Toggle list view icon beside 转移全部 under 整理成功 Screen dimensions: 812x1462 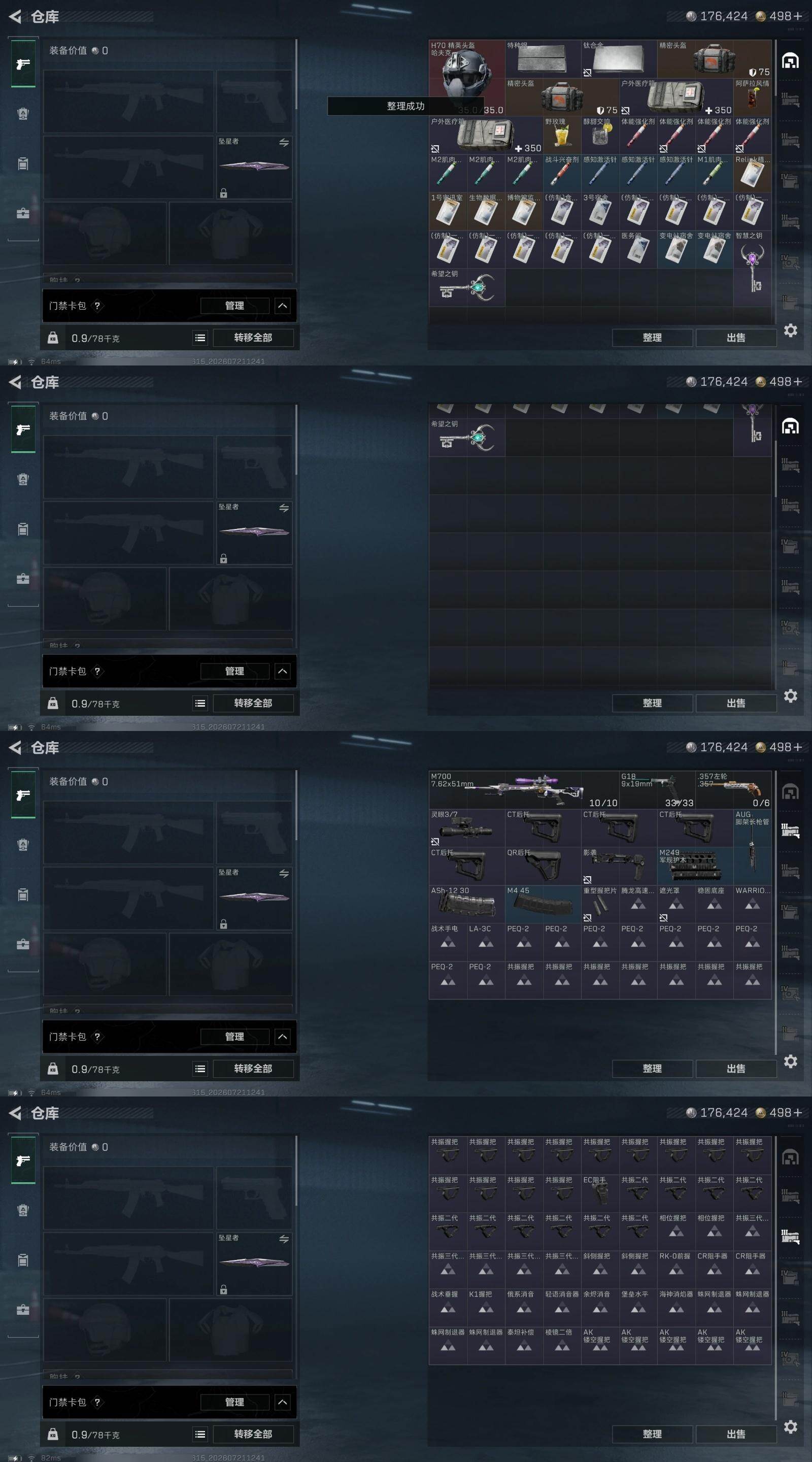coord(200,338)
